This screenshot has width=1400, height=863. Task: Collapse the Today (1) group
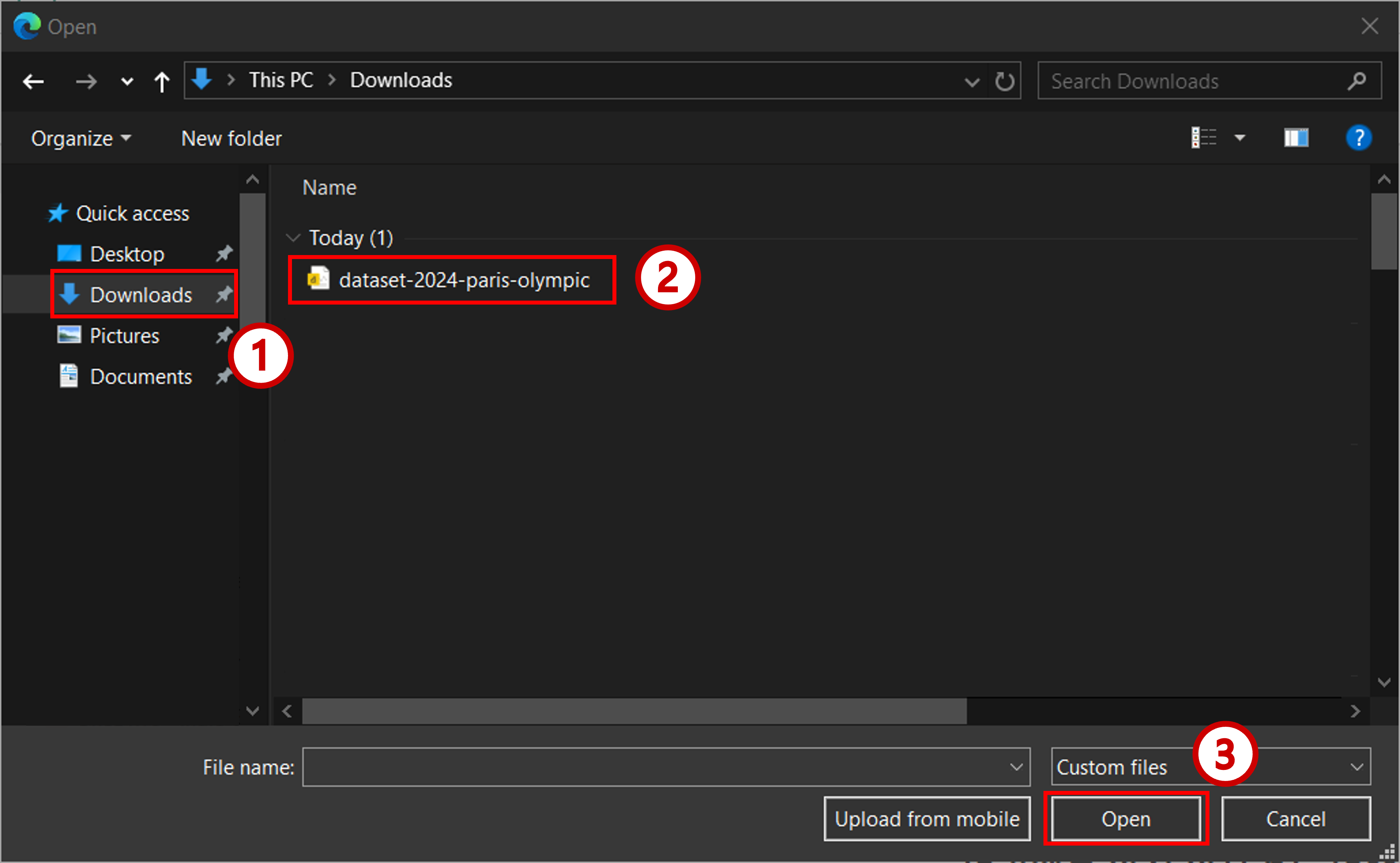click(293, 238)
